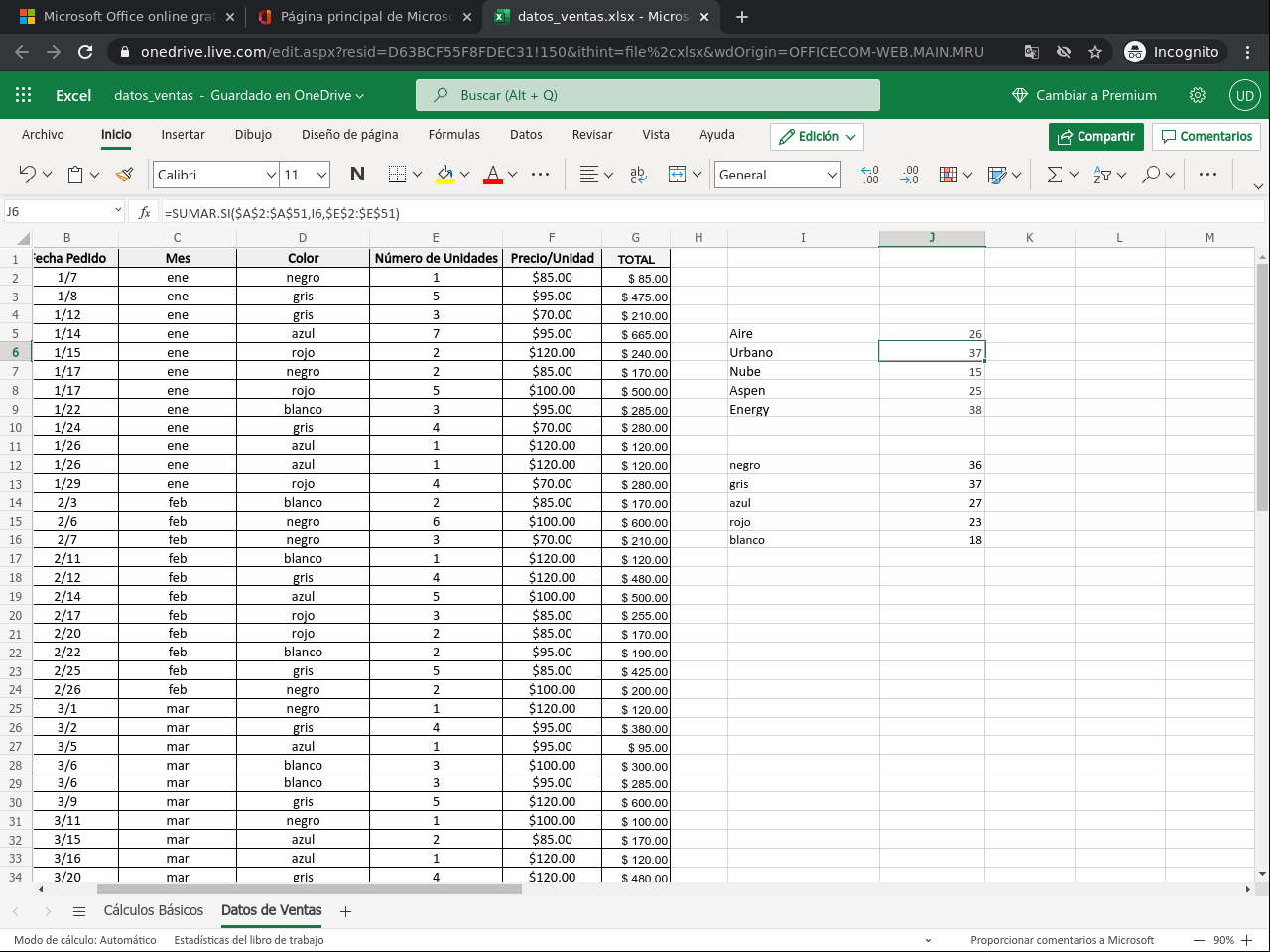Open the Fórmulas ribbon tab
The image size is (1270, 952).
click(x=453, y=135)
